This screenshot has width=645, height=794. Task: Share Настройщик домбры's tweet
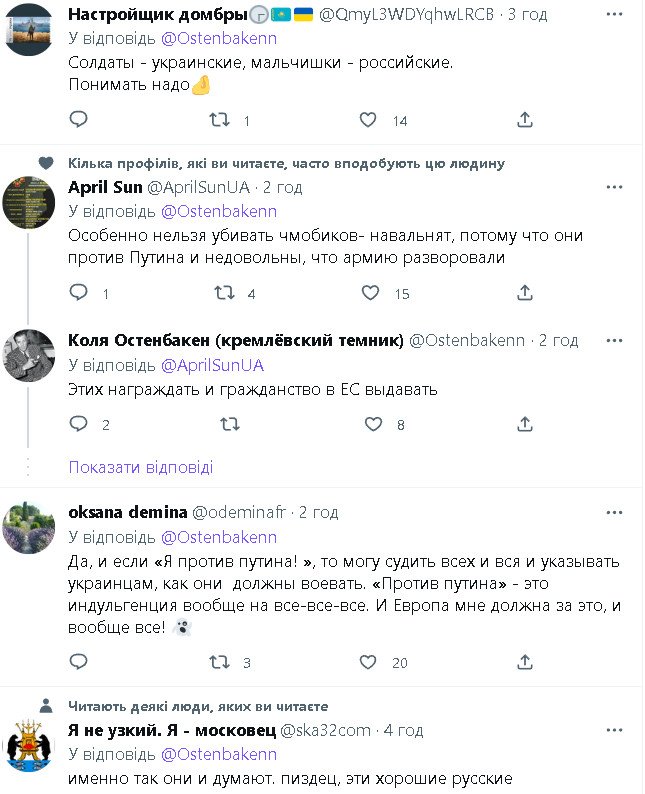click(x=525, y=120)
